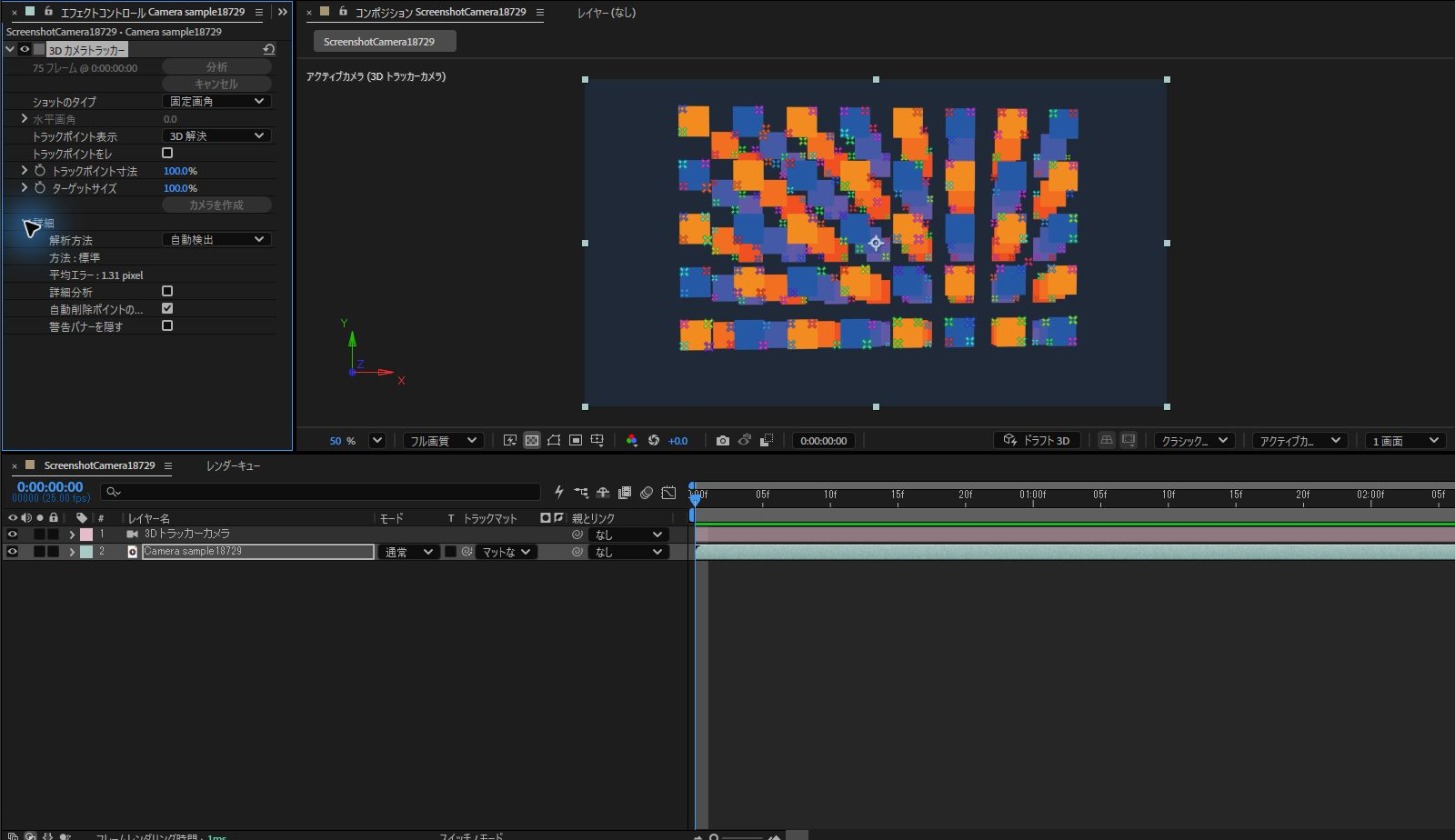Toggle the fast previews icon in viewer
This screenshot has height=840, width=1455.
pos(510,440)
